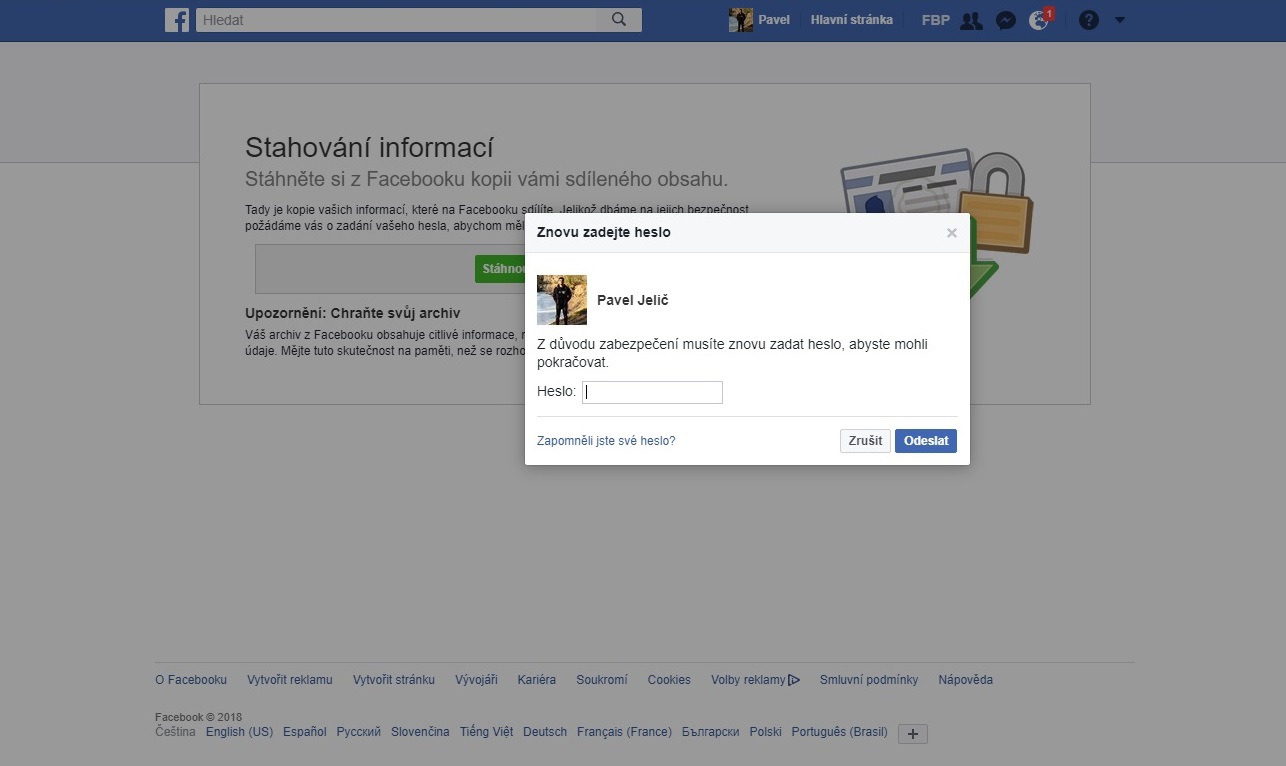Click the 'Znovu zadejte heslo' dialog title
Viewport: 1286px width, 766px height.
point(604,233)
